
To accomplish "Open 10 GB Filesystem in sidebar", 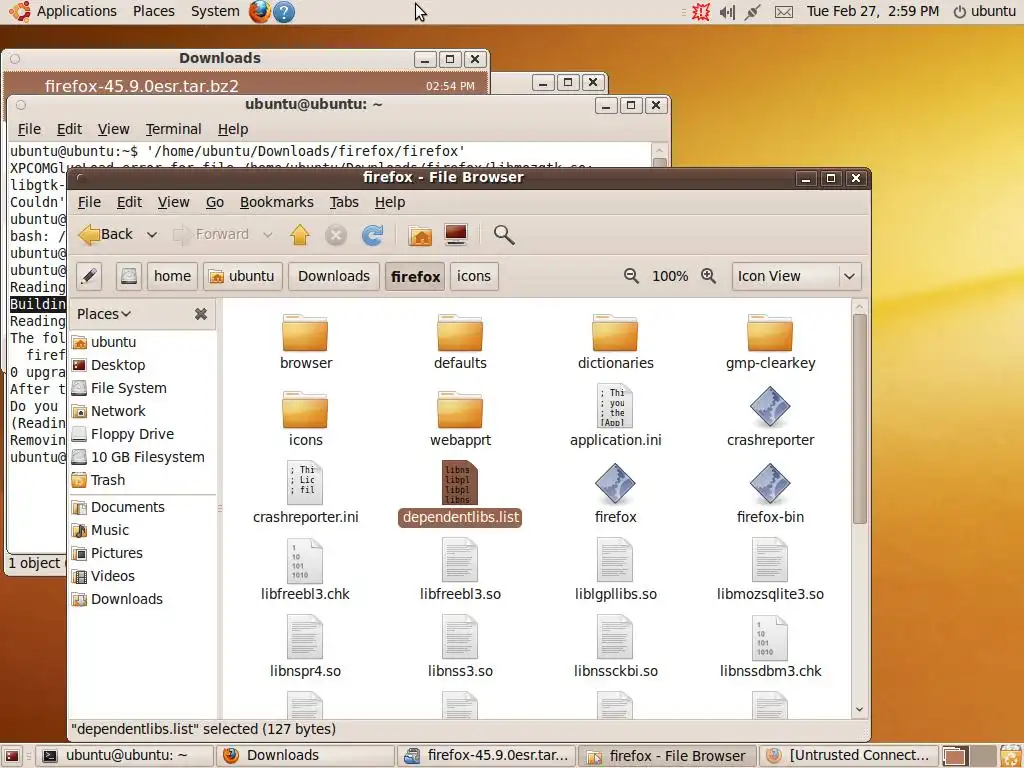I will click(148, 457).
